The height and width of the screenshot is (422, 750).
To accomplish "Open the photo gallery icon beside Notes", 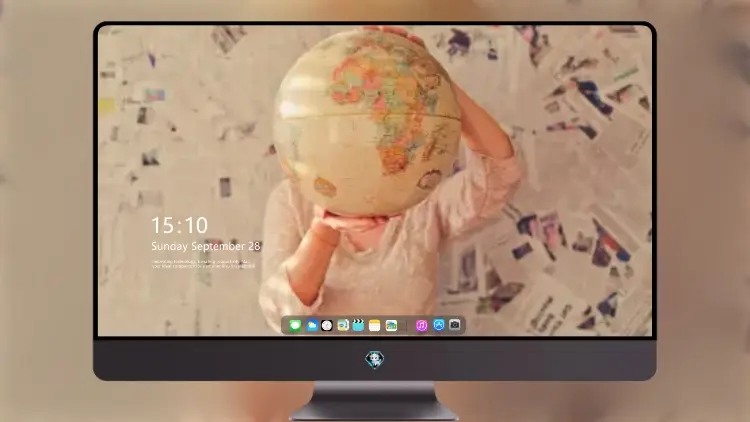I will pyautogui.click(x=391, y=325).
